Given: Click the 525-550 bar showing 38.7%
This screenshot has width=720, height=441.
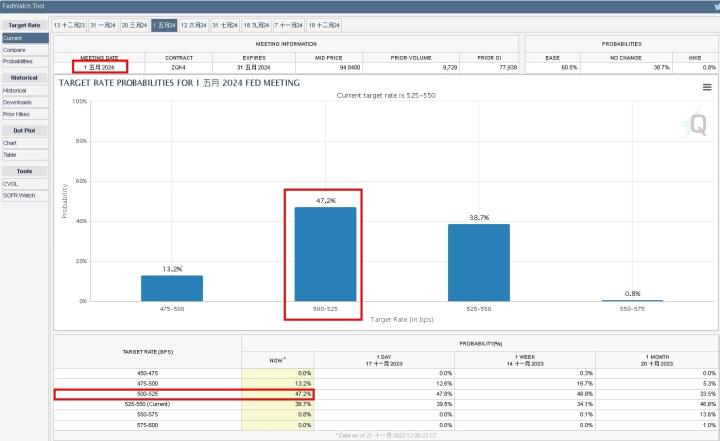Looking at the screenshot, I should (x=479, y=263).
